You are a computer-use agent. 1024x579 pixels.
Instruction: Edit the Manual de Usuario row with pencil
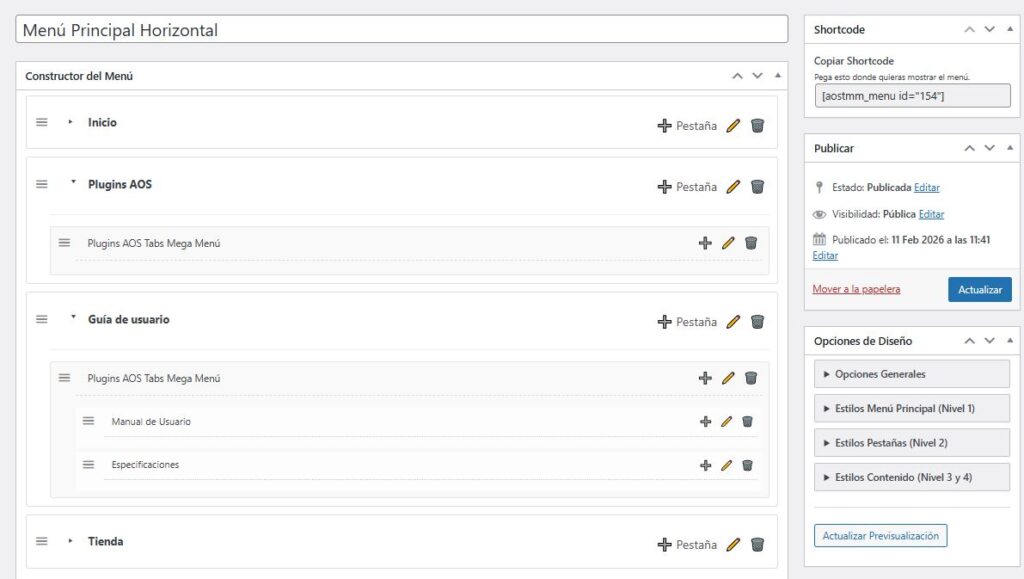click(726, 422)
